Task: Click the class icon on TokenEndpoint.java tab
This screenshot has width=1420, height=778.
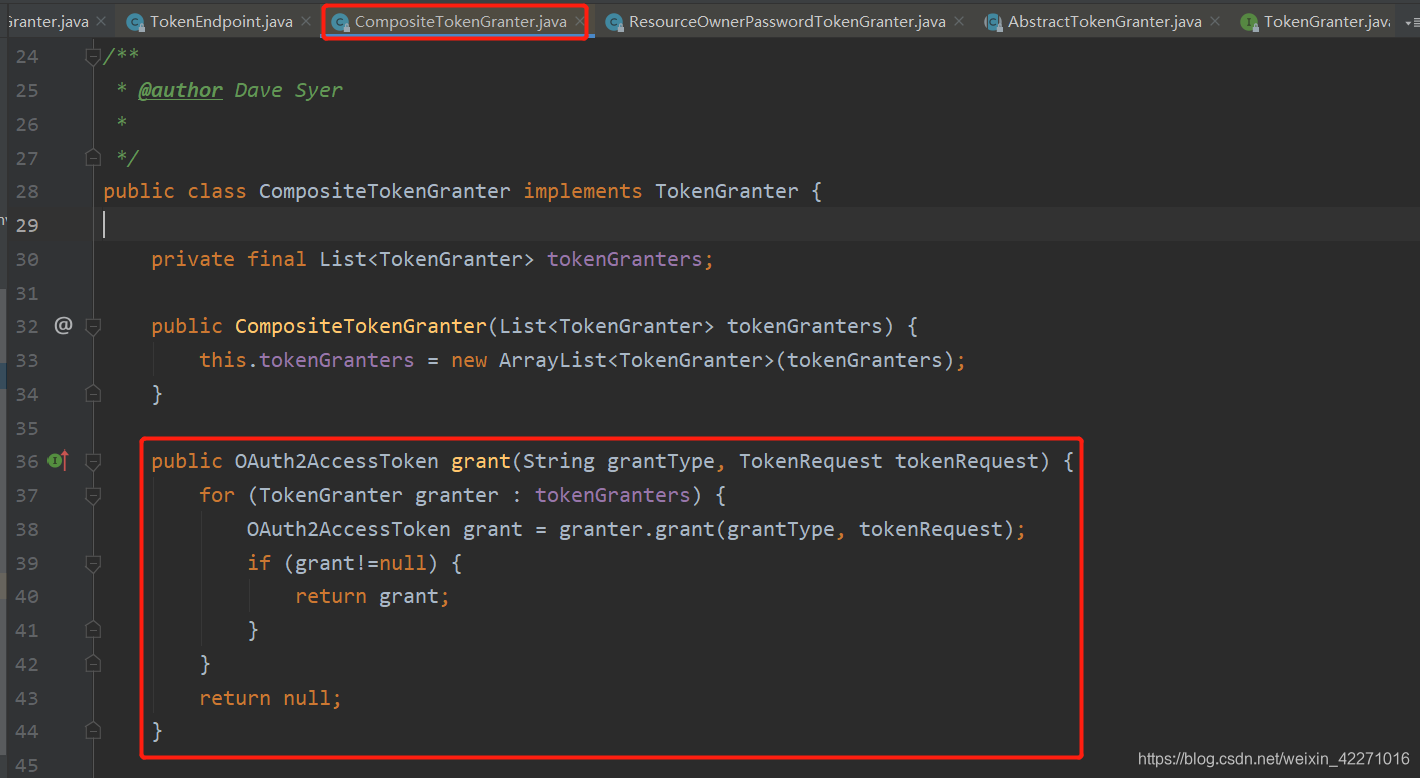Action: 135,22
